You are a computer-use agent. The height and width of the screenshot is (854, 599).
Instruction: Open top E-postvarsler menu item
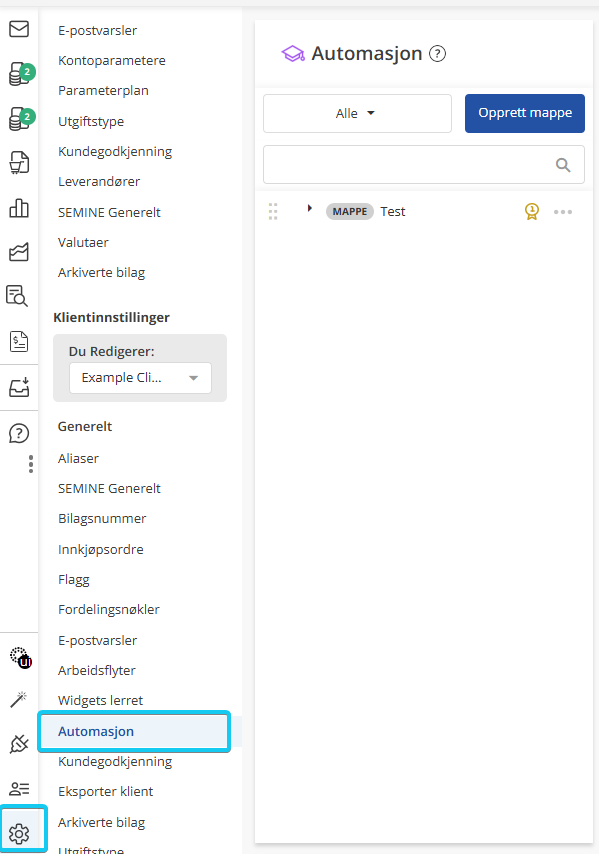click(x=97, y=30)
